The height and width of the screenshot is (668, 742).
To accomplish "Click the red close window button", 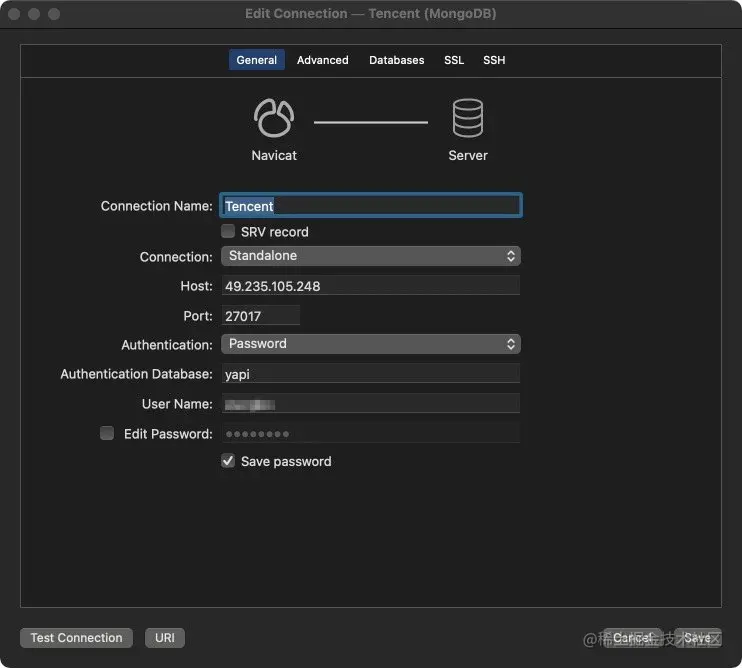I will coord(14,14).
